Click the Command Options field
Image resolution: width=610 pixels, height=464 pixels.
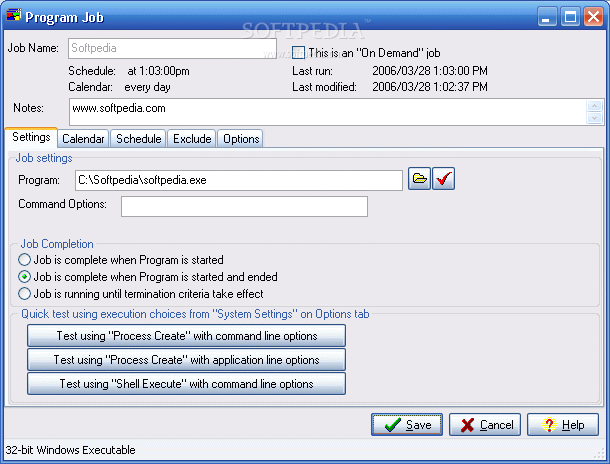tap(244, 206)
